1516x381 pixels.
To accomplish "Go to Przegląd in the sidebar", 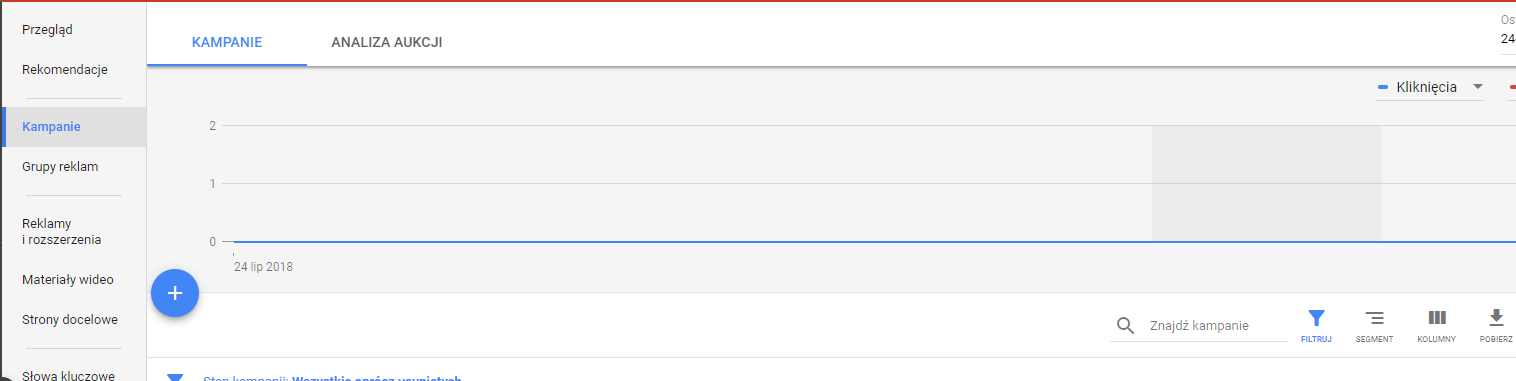I will click(47, 30).
